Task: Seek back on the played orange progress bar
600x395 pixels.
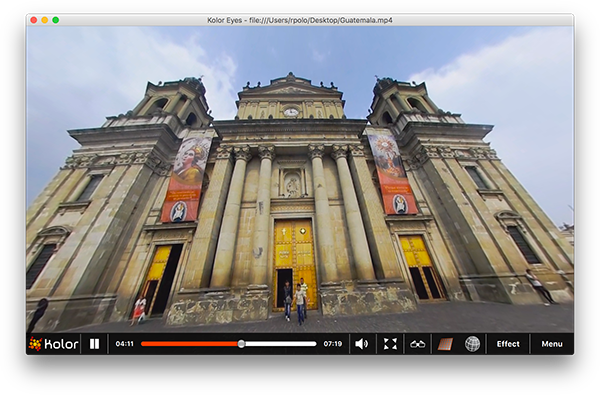Action: [189, 344]
